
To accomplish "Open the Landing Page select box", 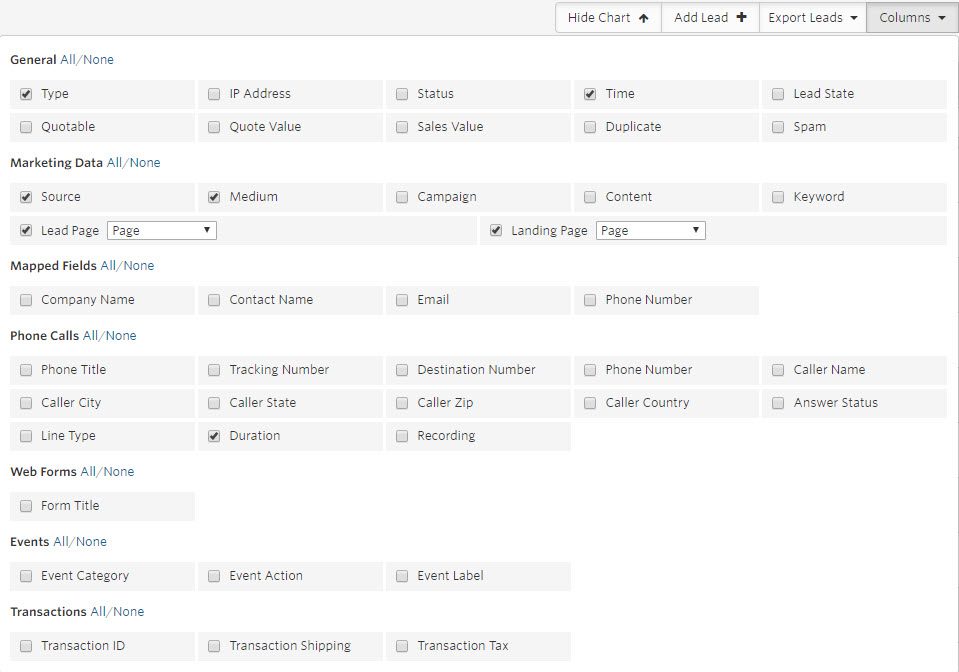I will (x=651, y=231).
